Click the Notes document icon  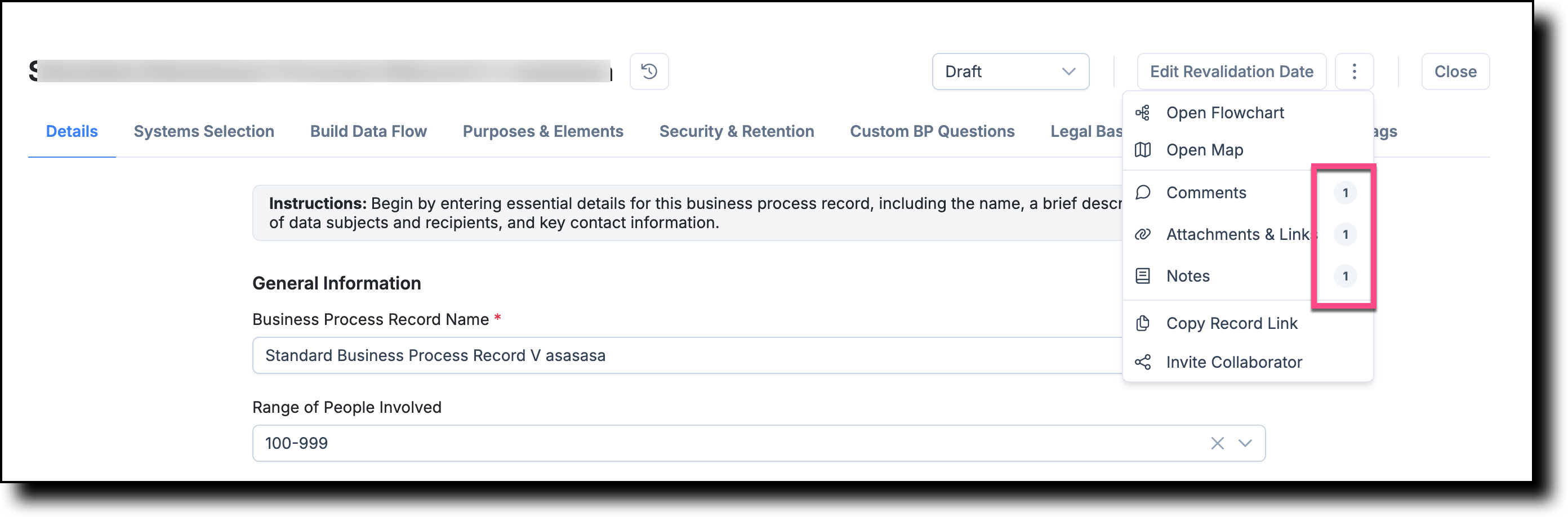click(x=1143, y=276)
